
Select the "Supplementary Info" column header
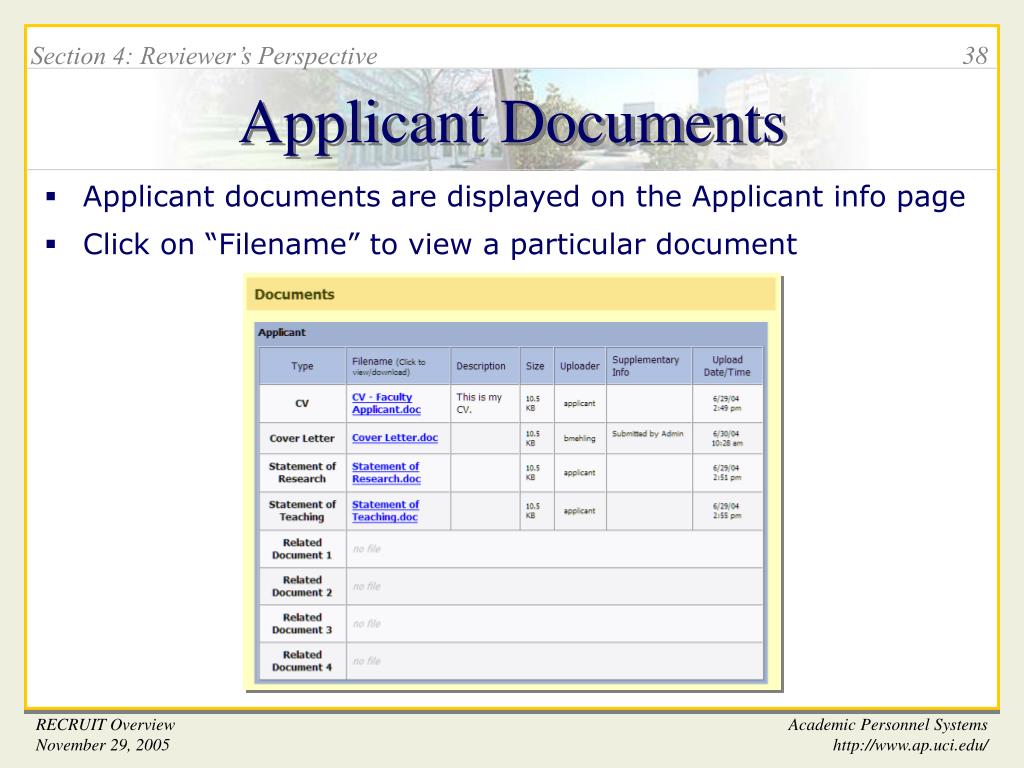pyautogui.click(x=649, y=366)
